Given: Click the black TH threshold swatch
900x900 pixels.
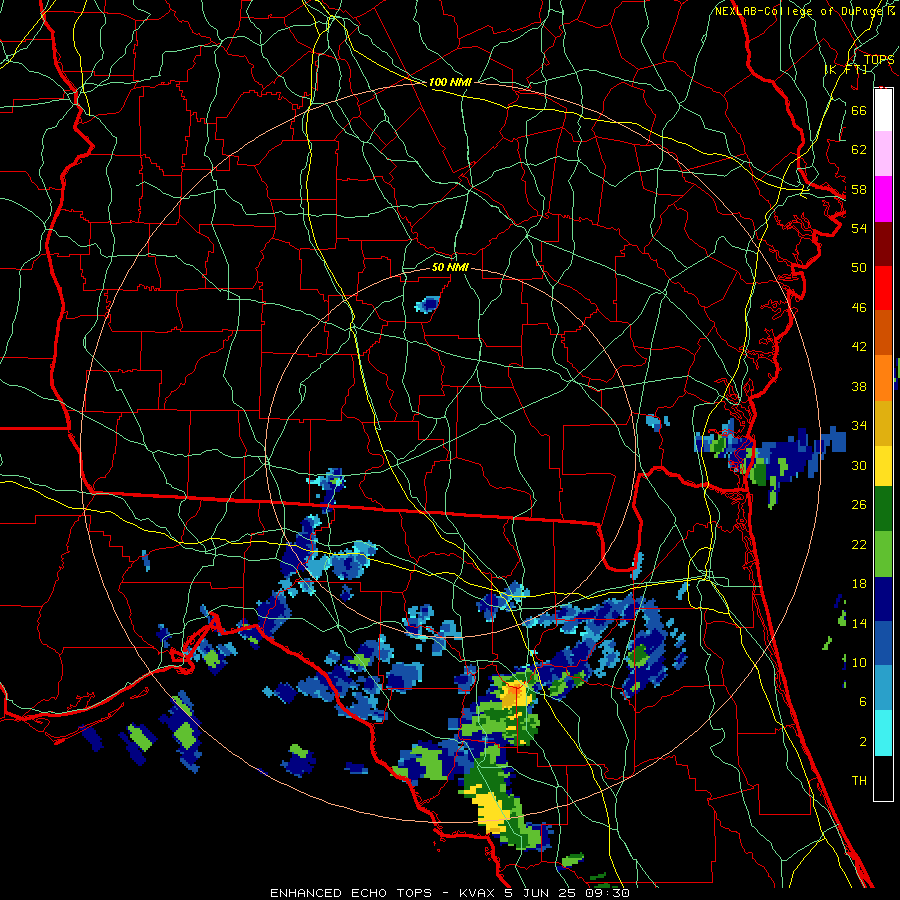Looking at the screenshot, I should point(883,778).
